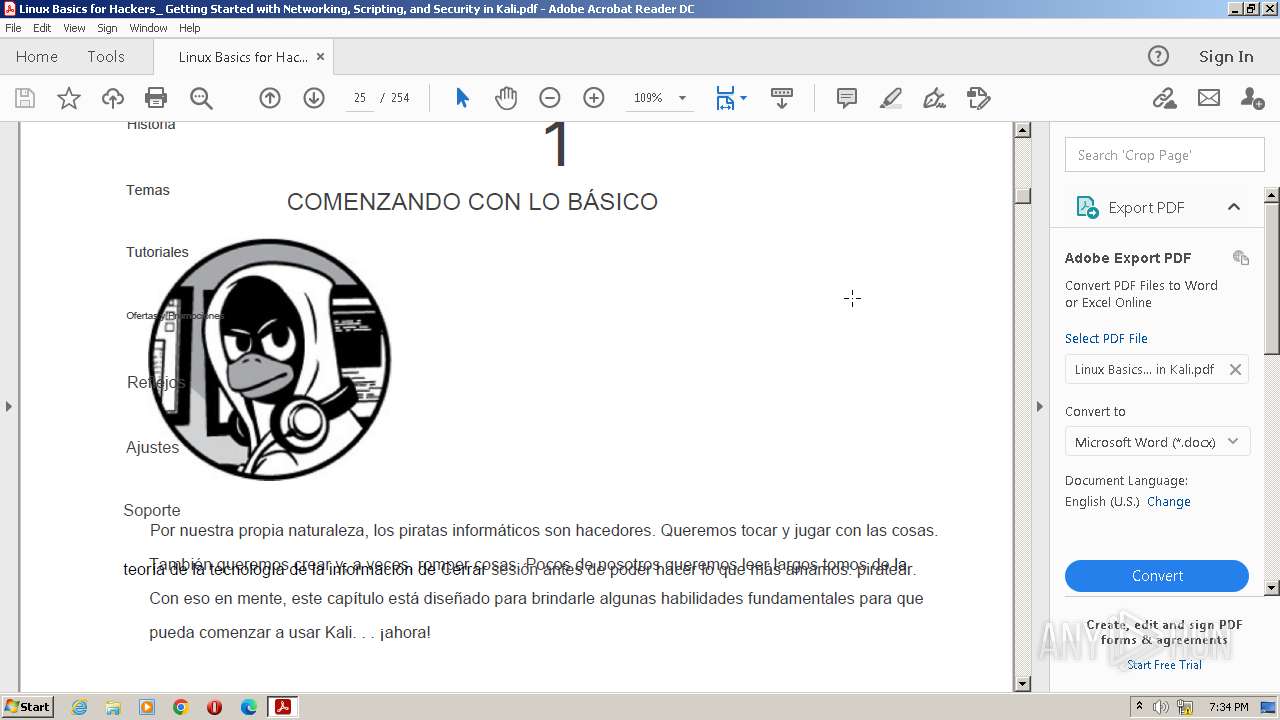Close the Linux Basics document tab
The image size is (1280, 720).
(x=320, y=57)
